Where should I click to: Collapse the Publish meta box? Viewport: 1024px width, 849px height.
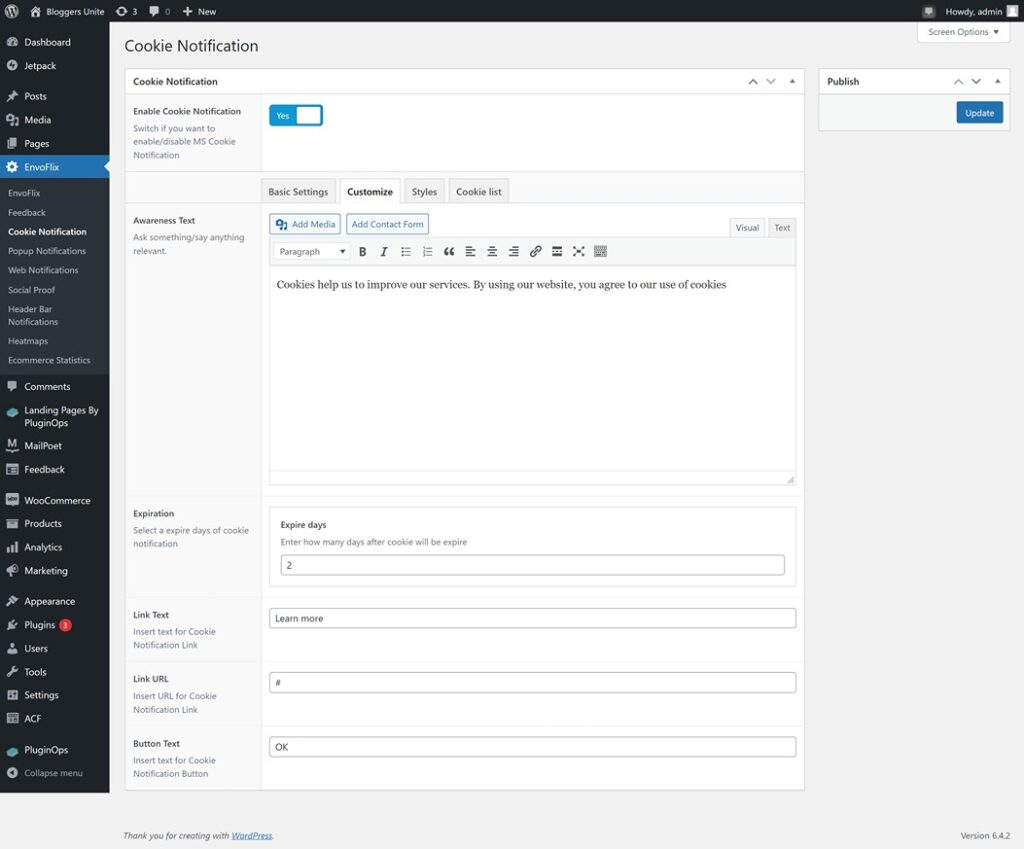tap(997, 81)
